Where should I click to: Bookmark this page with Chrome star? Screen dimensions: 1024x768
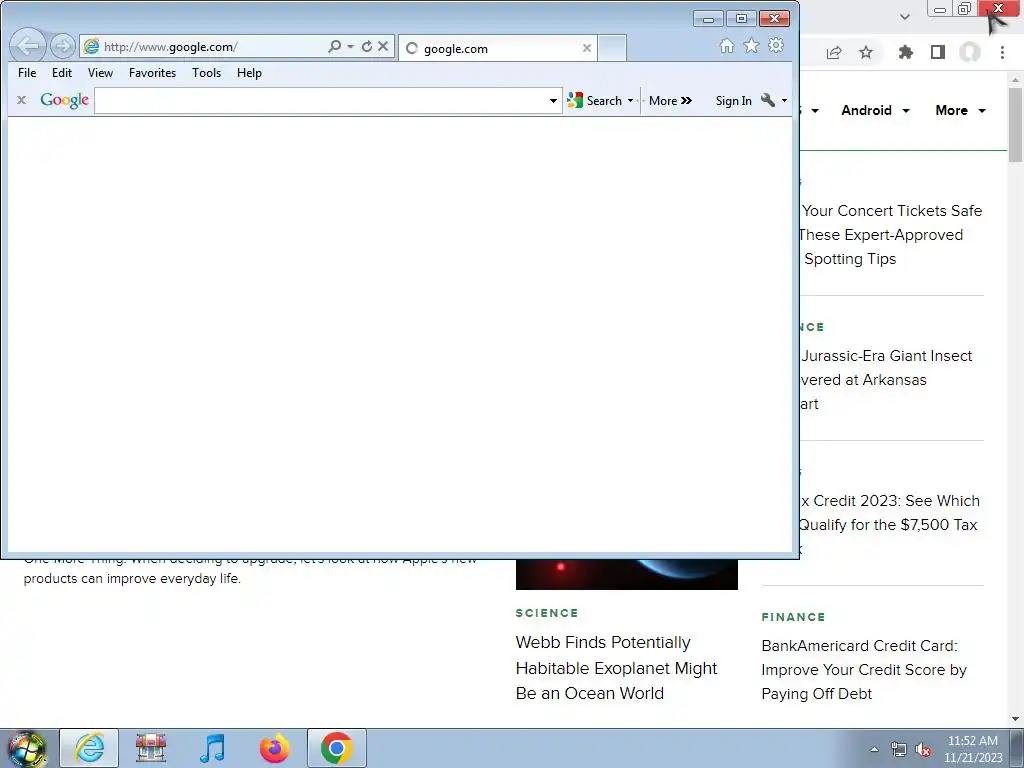pos(866,53)
